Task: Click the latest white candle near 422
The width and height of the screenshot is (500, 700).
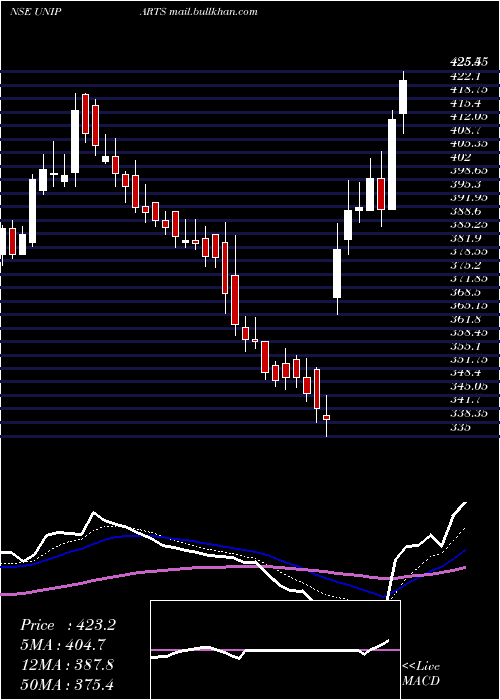Action: point(403,97)
